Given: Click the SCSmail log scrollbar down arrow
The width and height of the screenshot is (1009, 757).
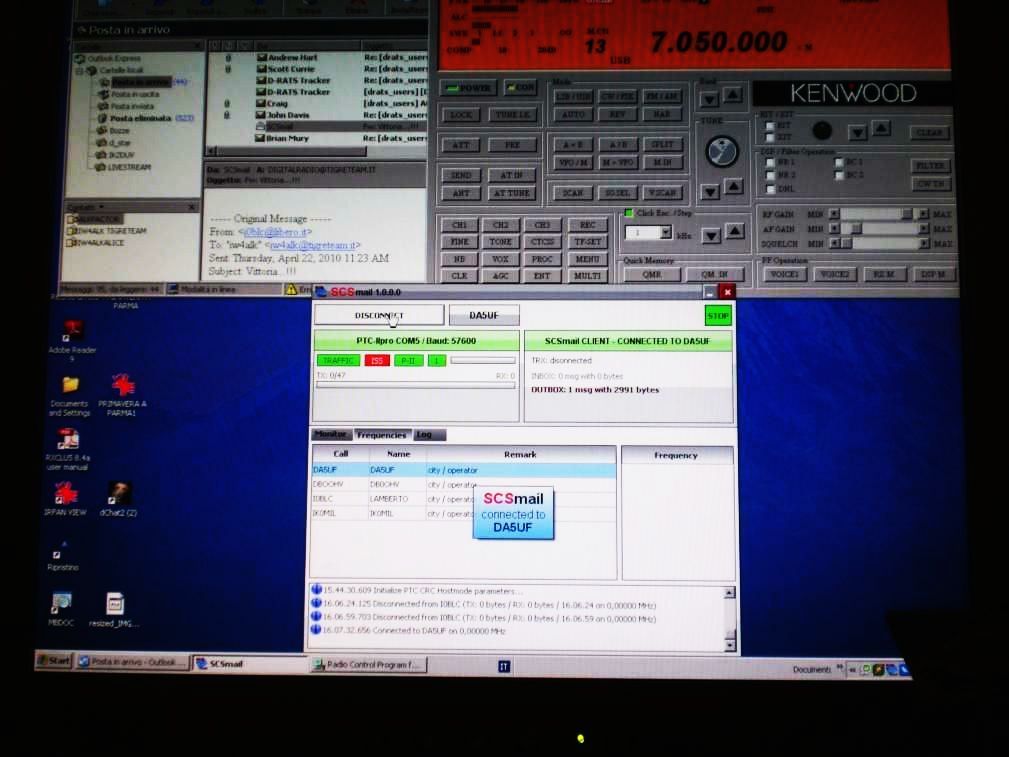Looking at the screenshot, I should click(x=730, y=644).
